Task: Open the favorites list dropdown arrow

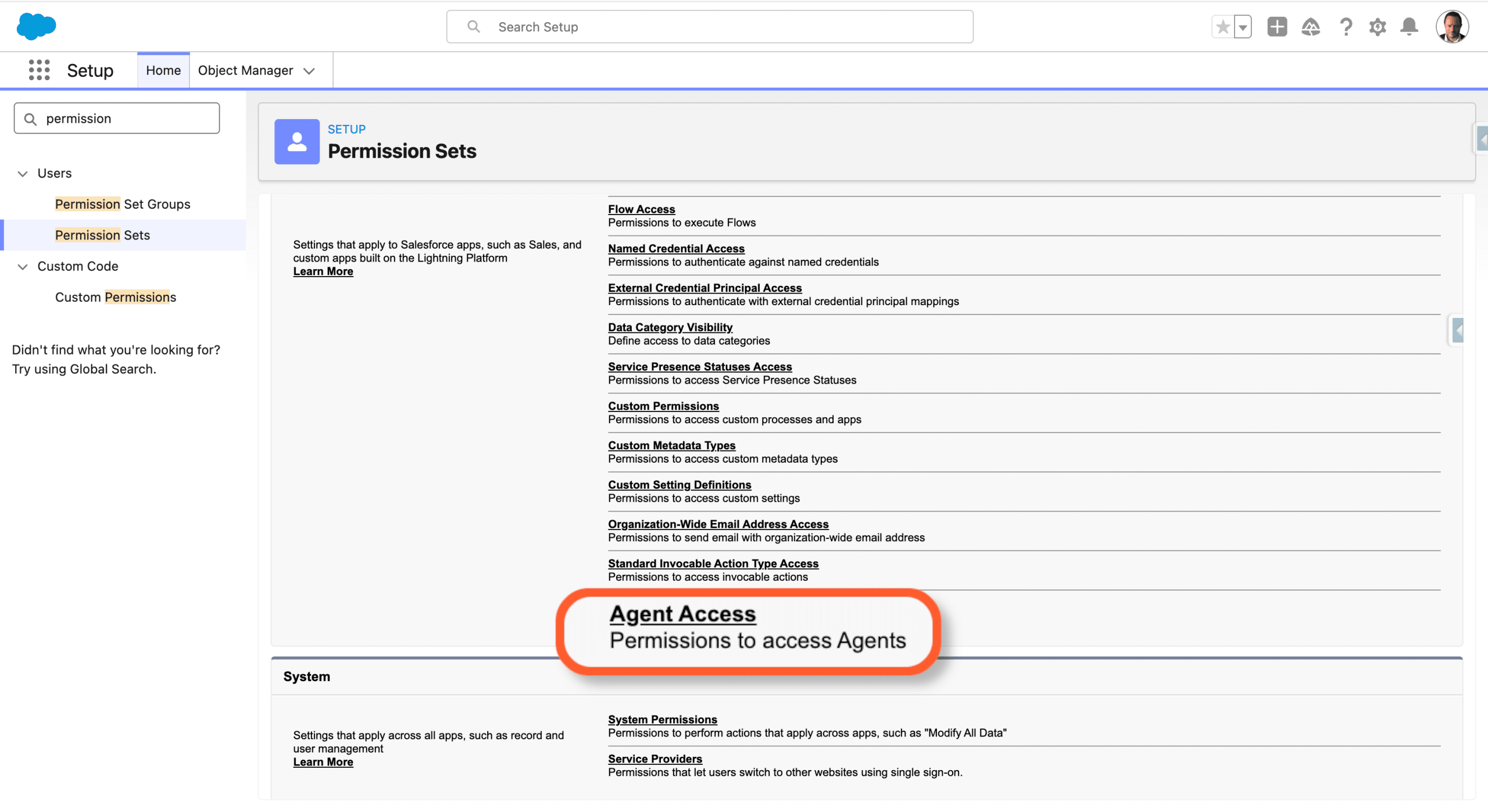Action: point(1243,27)
